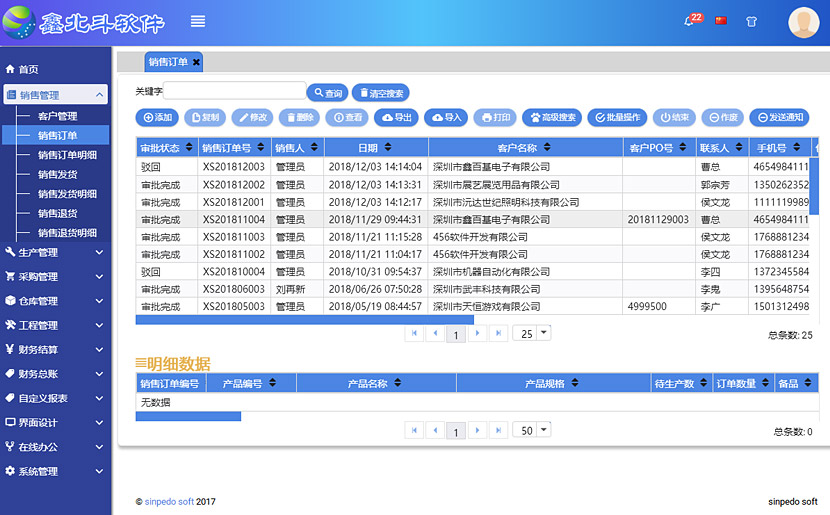The image size is (830, 515).
Task: Click the 导入 import button
Action: 446,118
